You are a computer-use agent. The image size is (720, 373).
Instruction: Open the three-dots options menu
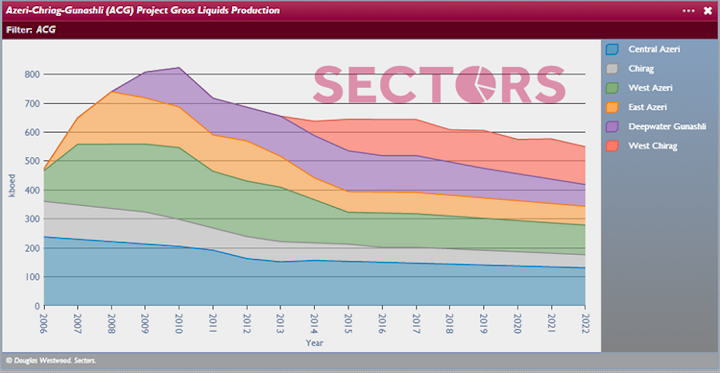point(688,11)
